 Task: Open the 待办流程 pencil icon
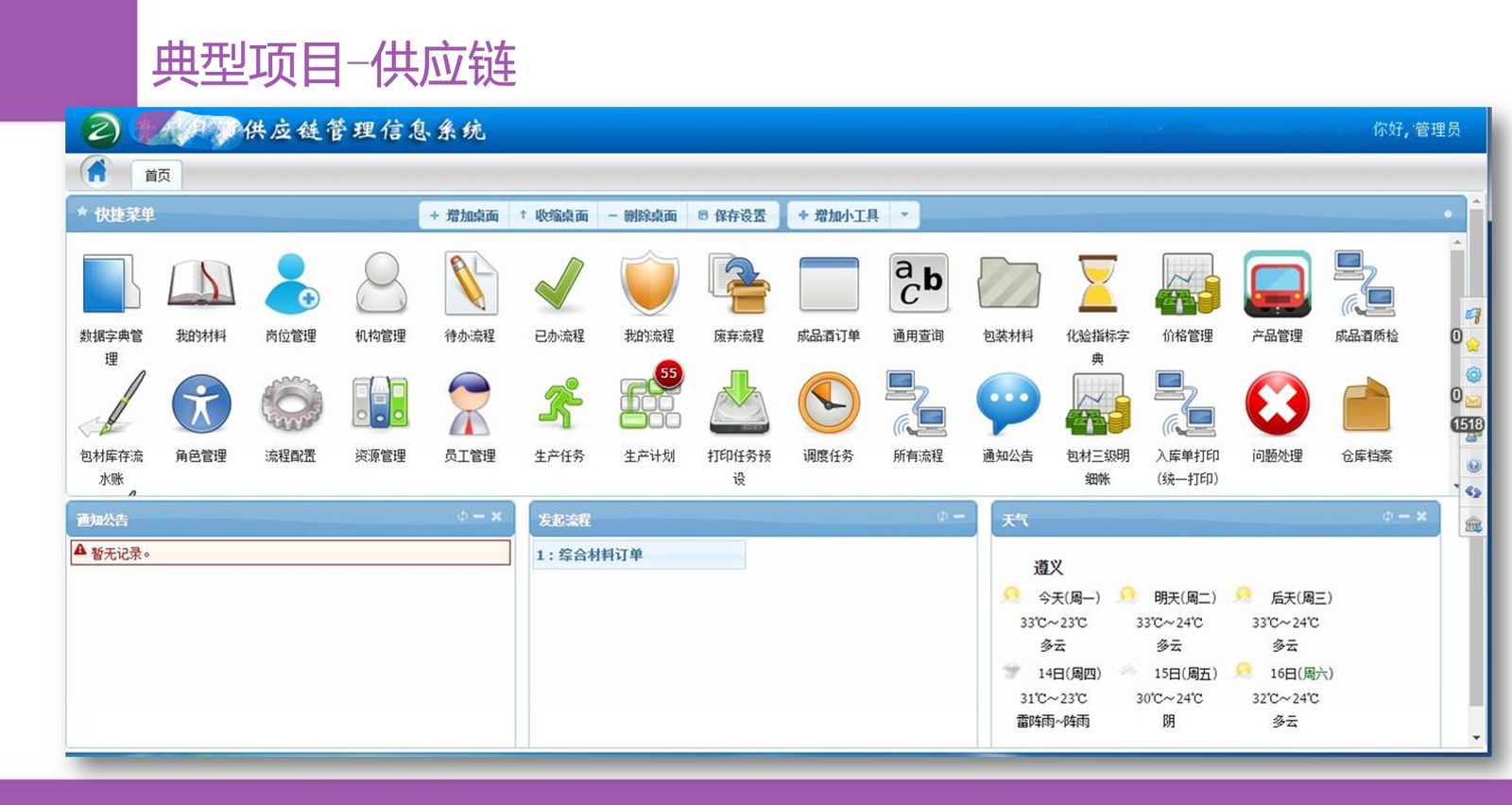coord(470,283)
